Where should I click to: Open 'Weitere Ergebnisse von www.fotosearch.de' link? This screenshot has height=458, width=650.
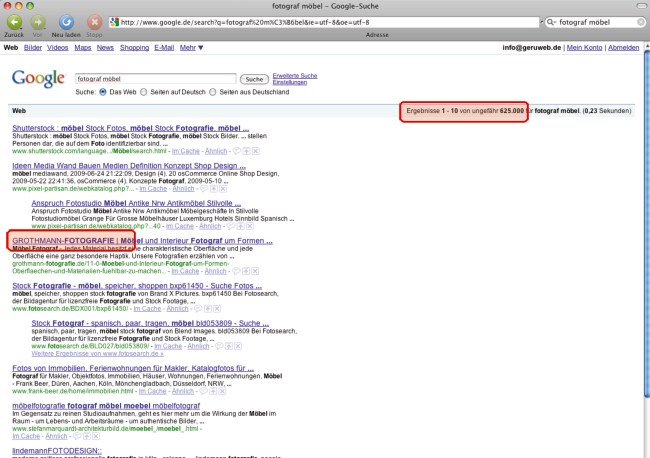[97, 354]
